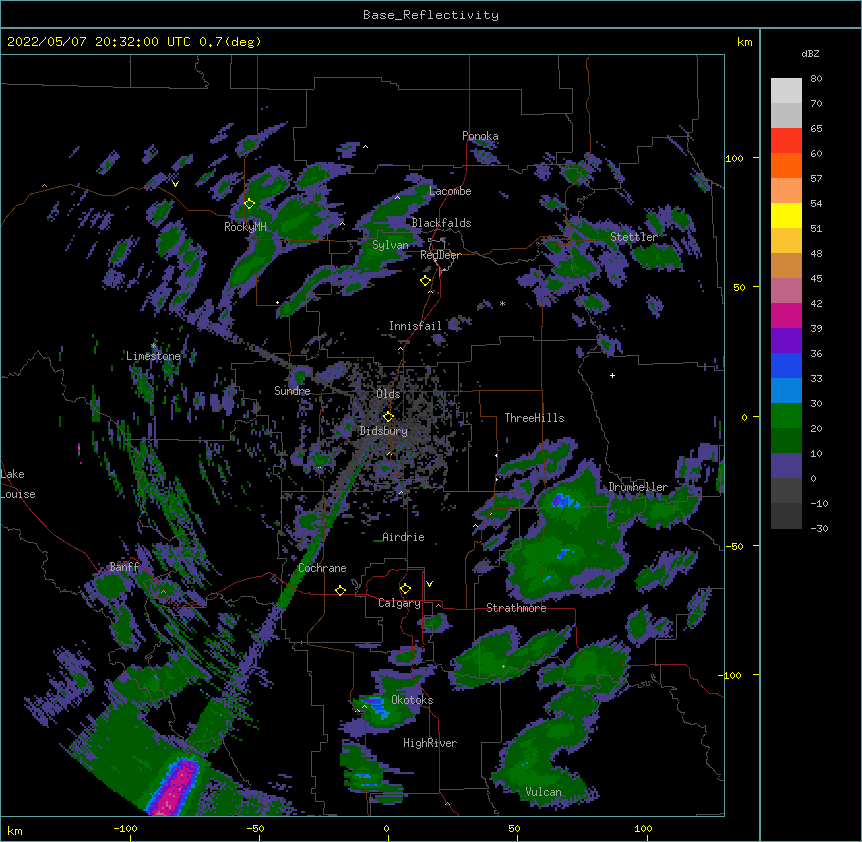Select the green 30 dBZ legend swatch
Viewport: 862px width, 842px height.
click(x=786, y=416)
